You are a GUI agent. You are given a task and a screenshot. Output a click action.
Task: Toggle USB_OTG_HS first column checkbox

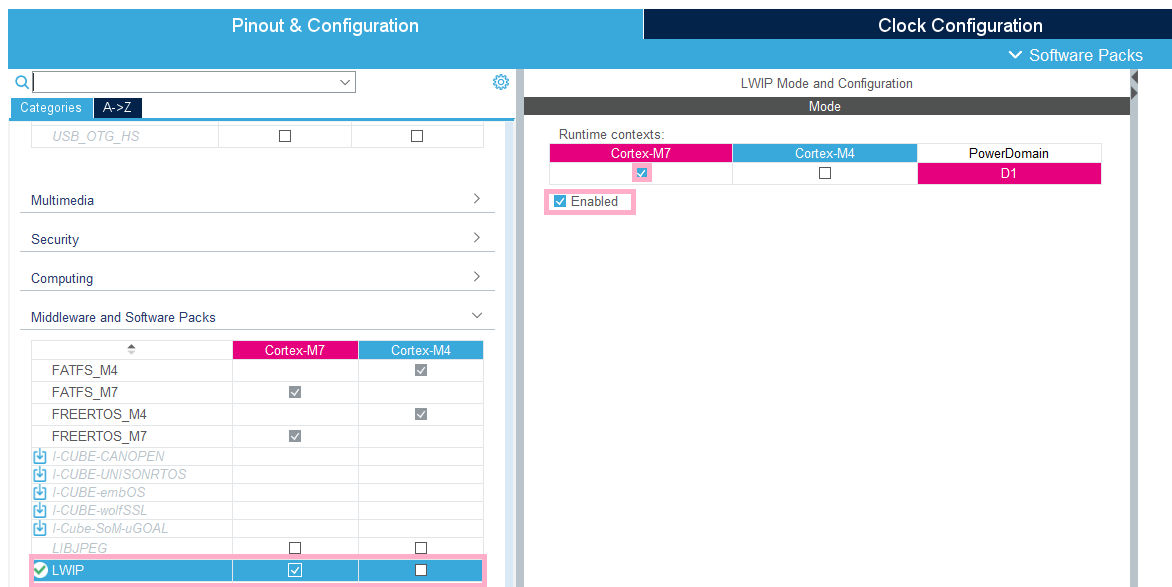click(284, 136)
